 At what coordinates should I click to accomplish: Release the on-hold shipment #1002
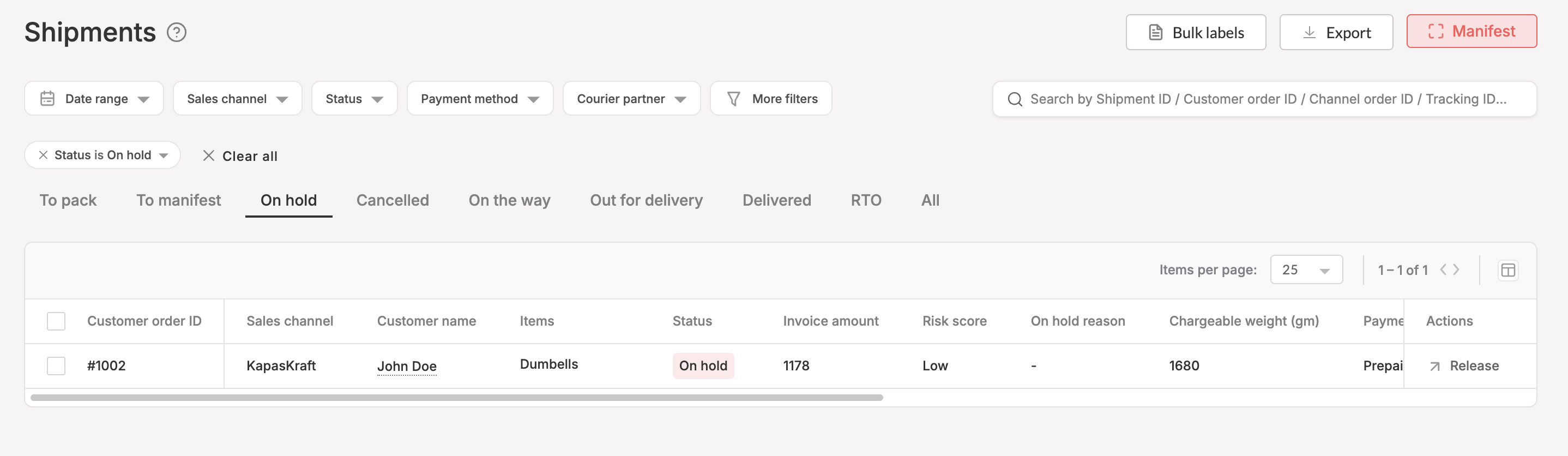pos(1463,366)
